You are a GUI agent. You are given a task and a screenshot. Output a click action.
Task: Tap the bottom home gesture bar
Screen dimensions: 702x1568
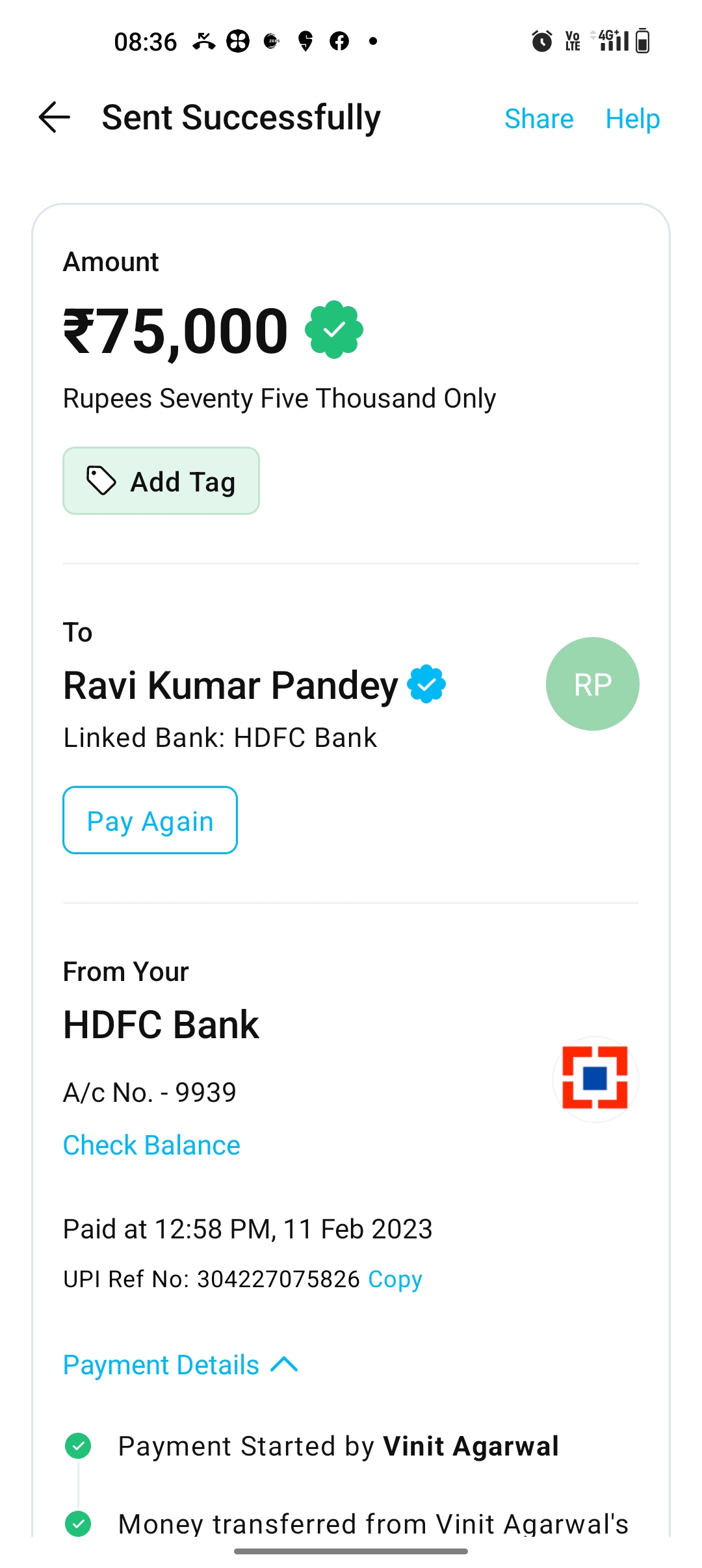351,1552
